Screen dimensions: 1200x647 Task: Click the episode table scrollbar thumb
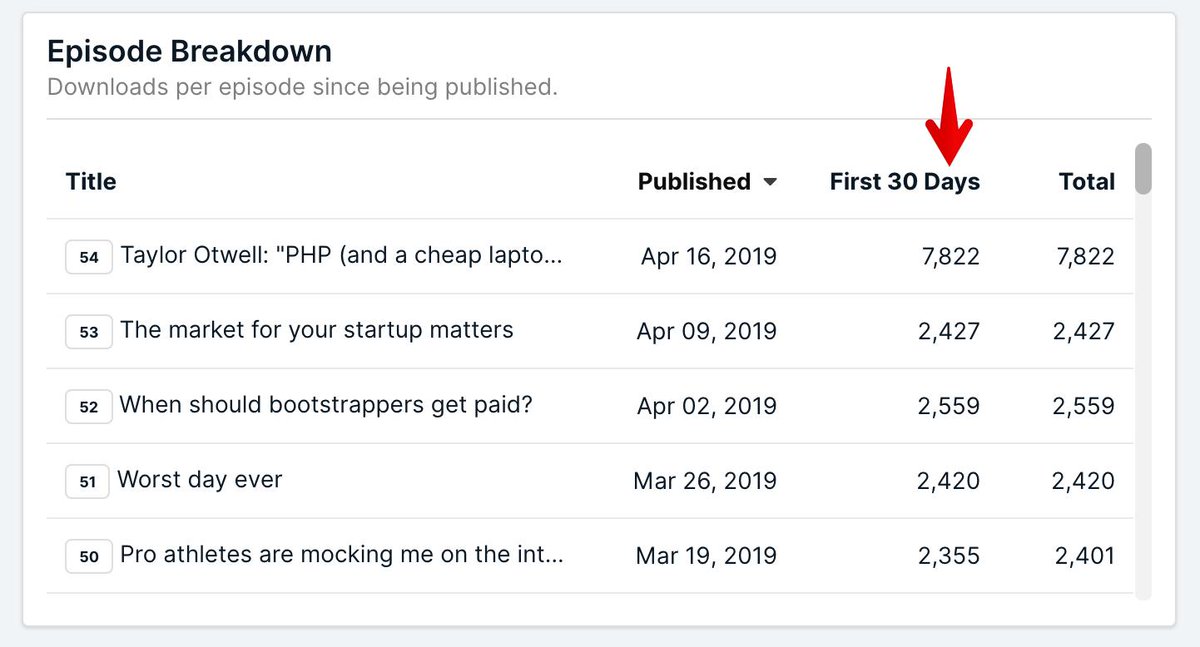coord(1143,168)
